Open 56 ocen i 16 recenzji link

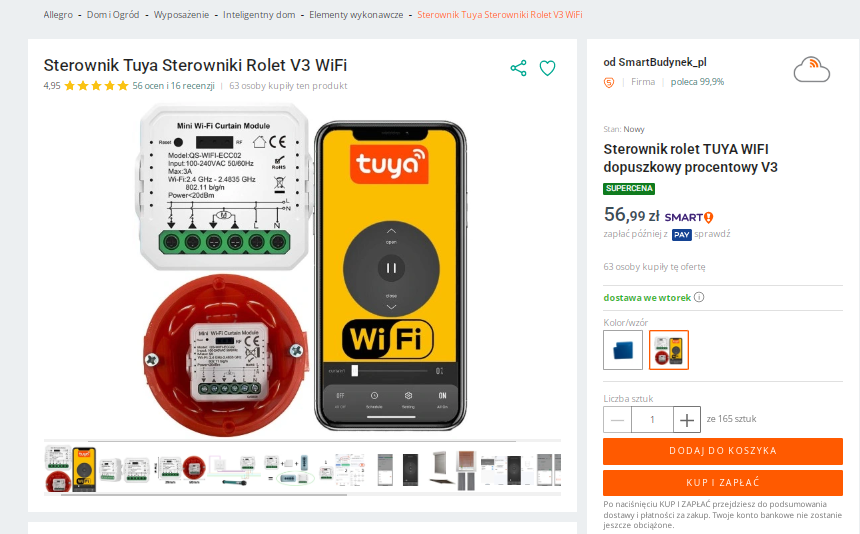pyautogui.click(x=173, y=86)
